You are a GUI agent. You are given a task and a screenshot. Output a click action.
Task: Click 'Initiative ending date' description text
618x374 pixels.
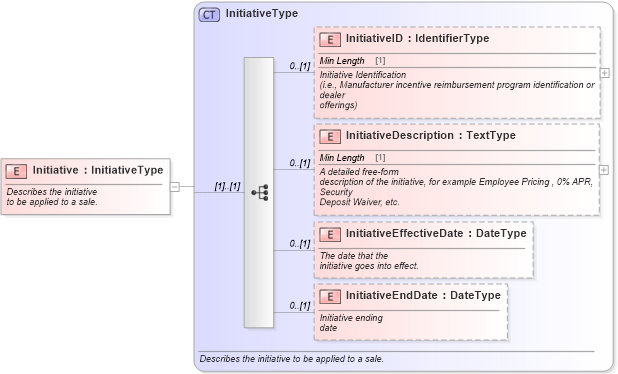coord(351,323)
